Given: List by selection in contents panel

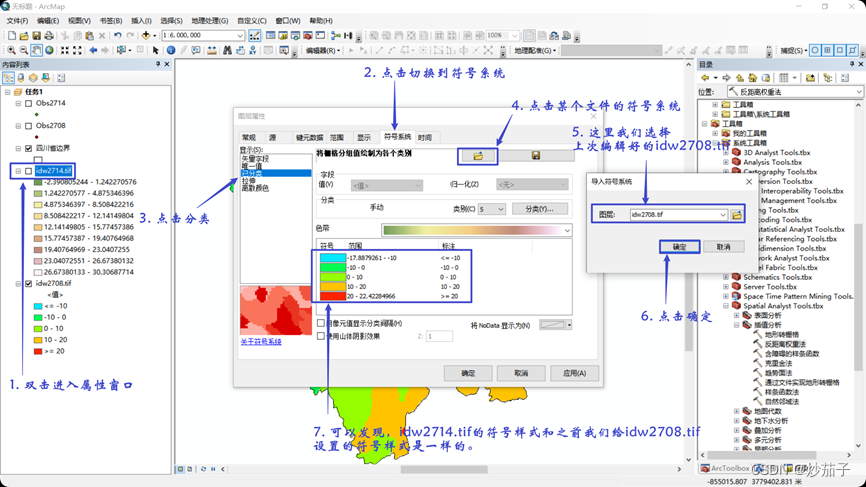Looking at the screenshot, I should 45,78.
